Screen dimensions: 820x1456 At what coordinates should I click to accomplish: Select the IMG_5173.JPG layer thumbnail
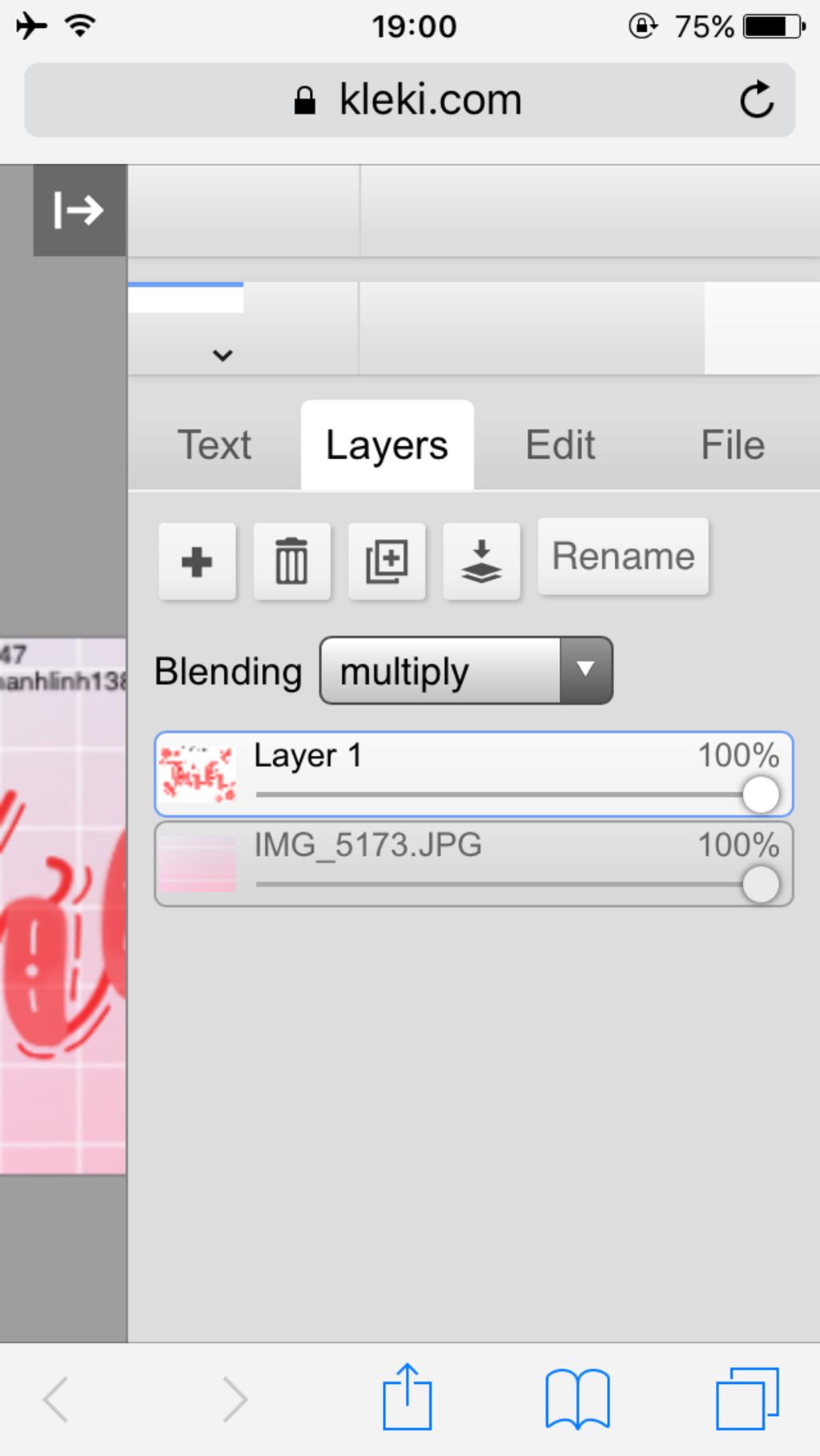tap(197, 864)
